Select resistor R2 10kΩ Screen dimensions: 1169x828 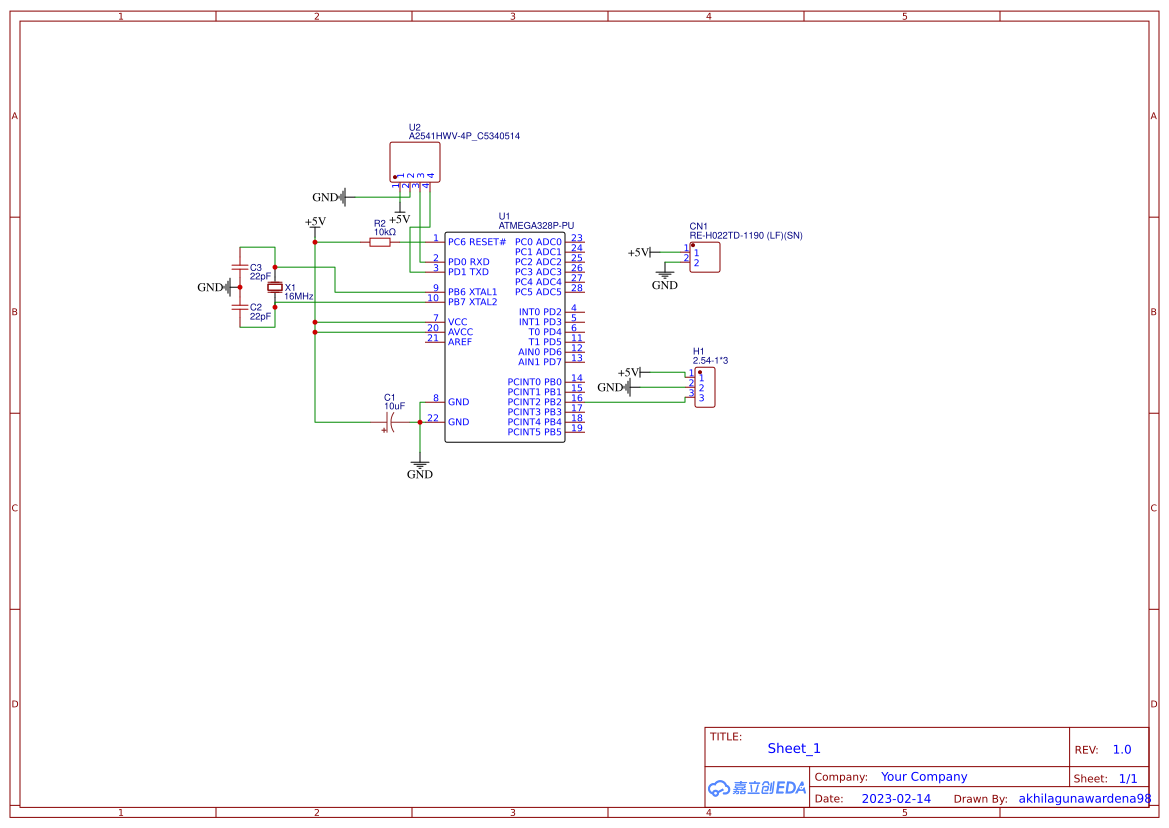(381, 241)
